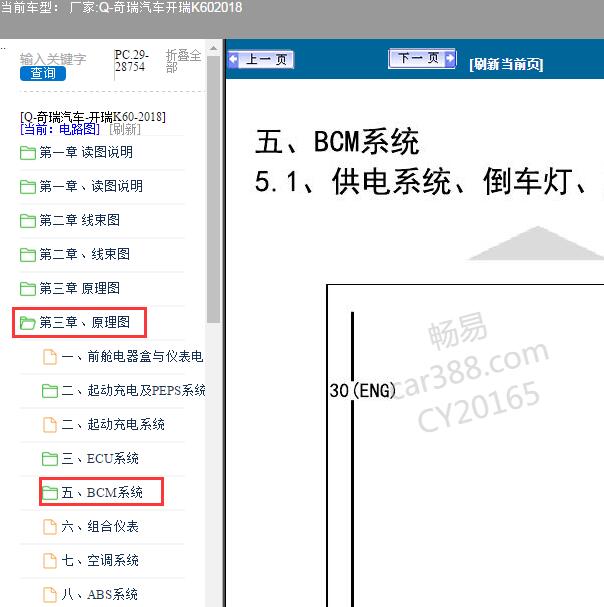
Task: Click the 当前：电路图 blue label
Action: pos(60,129)
